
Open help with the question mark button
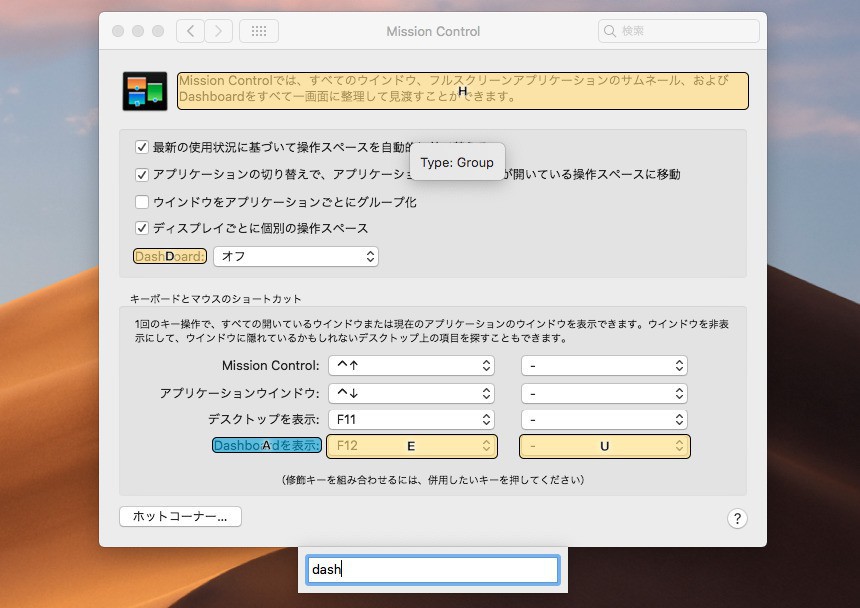[737, 518]
